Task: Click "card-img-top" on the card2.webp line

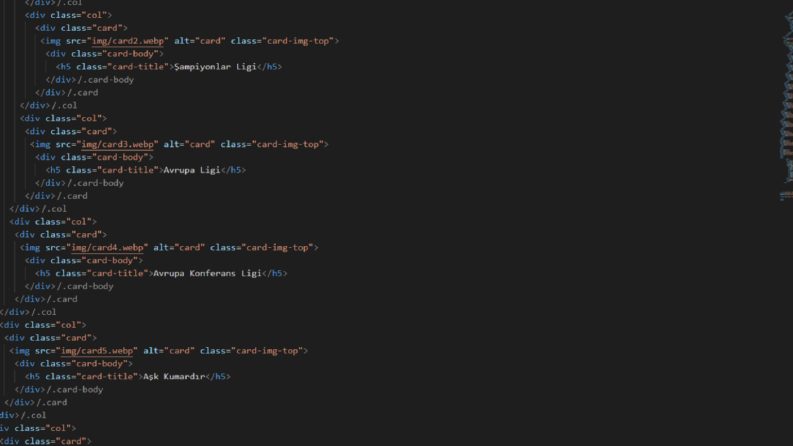Action: click(x=298, y=41)
